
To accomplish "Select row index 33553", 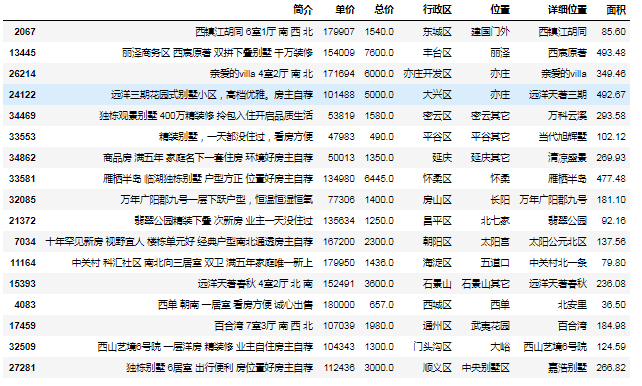I will 22,137.
